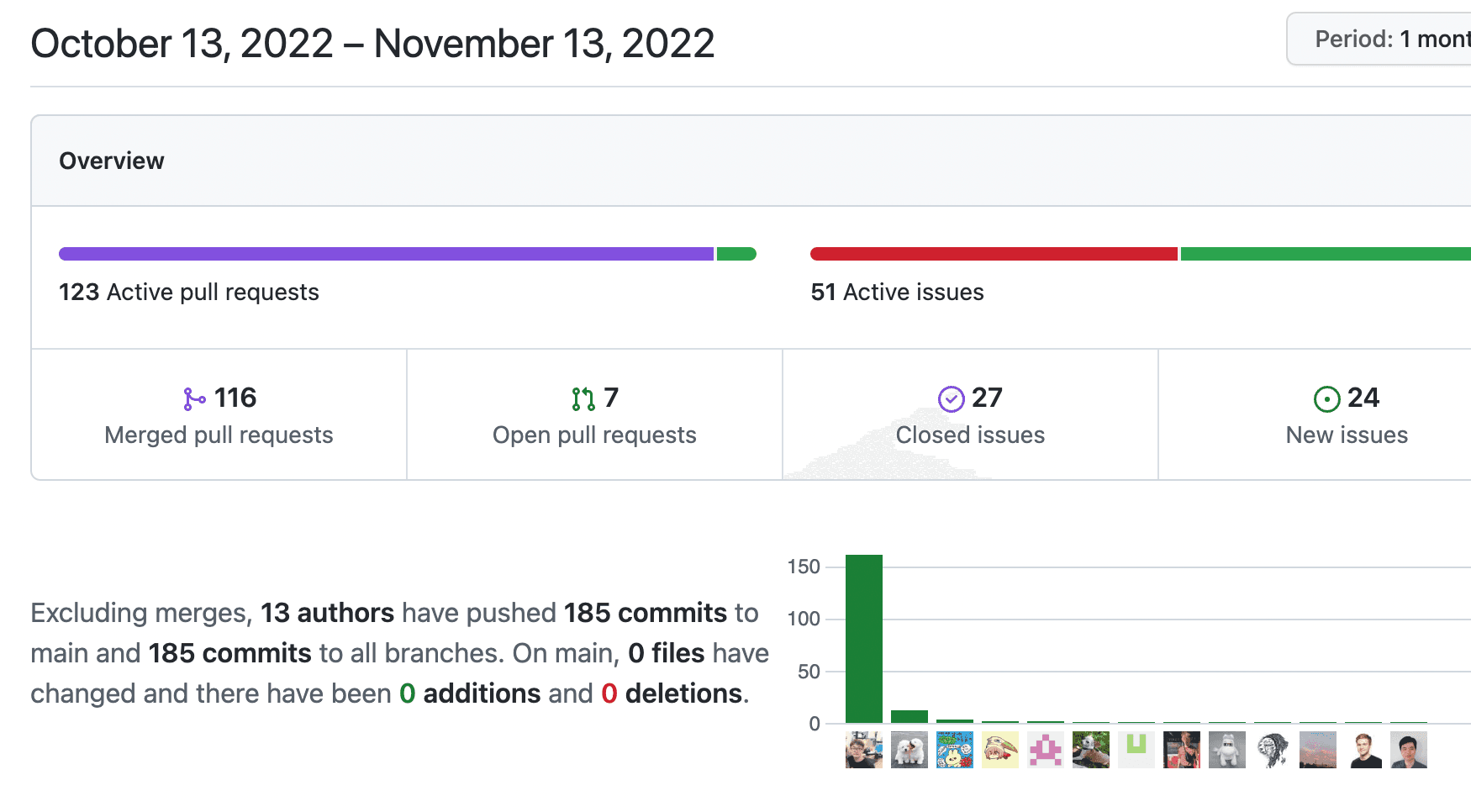The image size is (1471, 812).
Task: Click the purple merged segment of pull request bar
Action: [x=386, y=254]
